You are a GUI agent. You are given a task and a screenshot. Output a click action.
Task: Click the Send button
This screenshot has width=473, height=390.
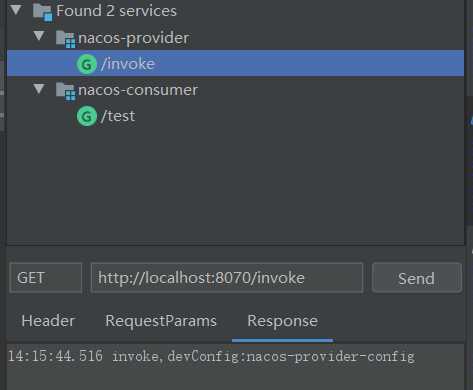pos(417,278)
